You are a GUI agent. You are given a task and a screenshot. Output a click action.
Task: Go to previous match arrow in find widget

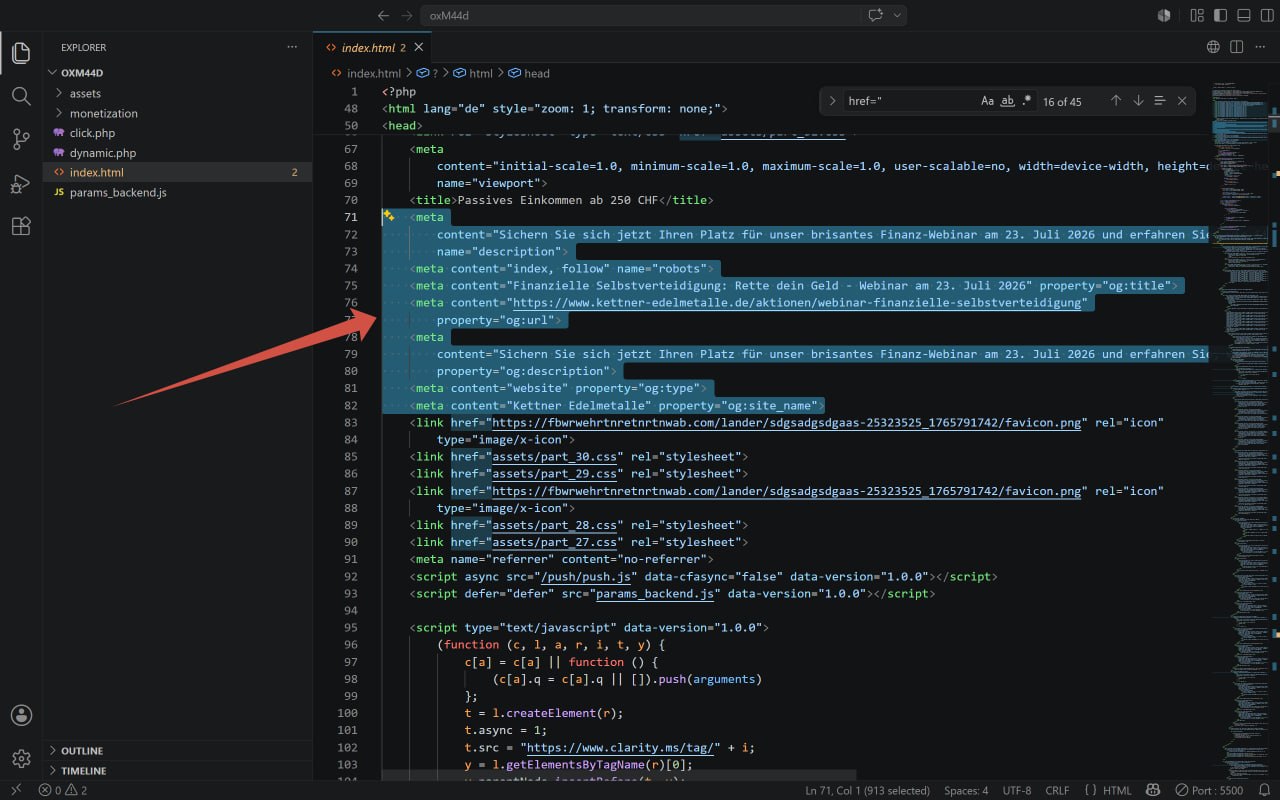coord(1116,101)
